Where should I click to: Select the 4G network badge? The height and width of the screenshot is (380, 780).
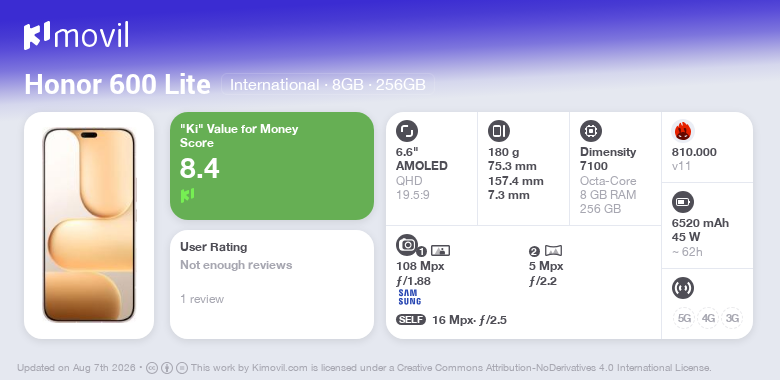[708, 318]
